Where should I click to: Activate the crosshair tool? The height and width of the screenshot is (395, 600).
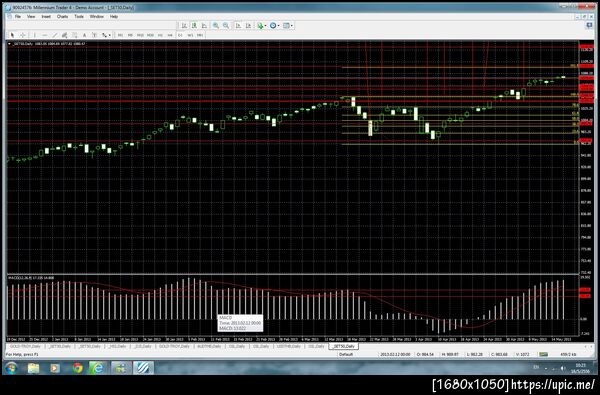[23, 35]
